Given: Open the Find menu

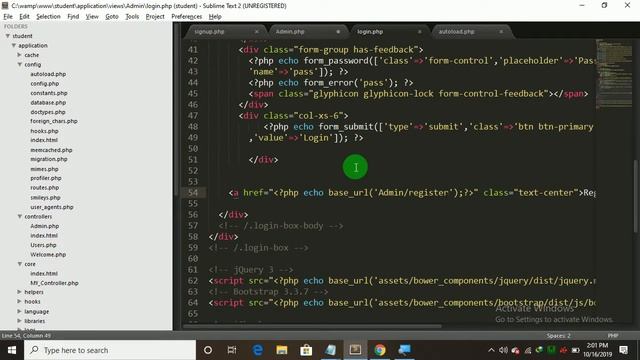Looking at the screenshot, I should (x=73, y=16).
